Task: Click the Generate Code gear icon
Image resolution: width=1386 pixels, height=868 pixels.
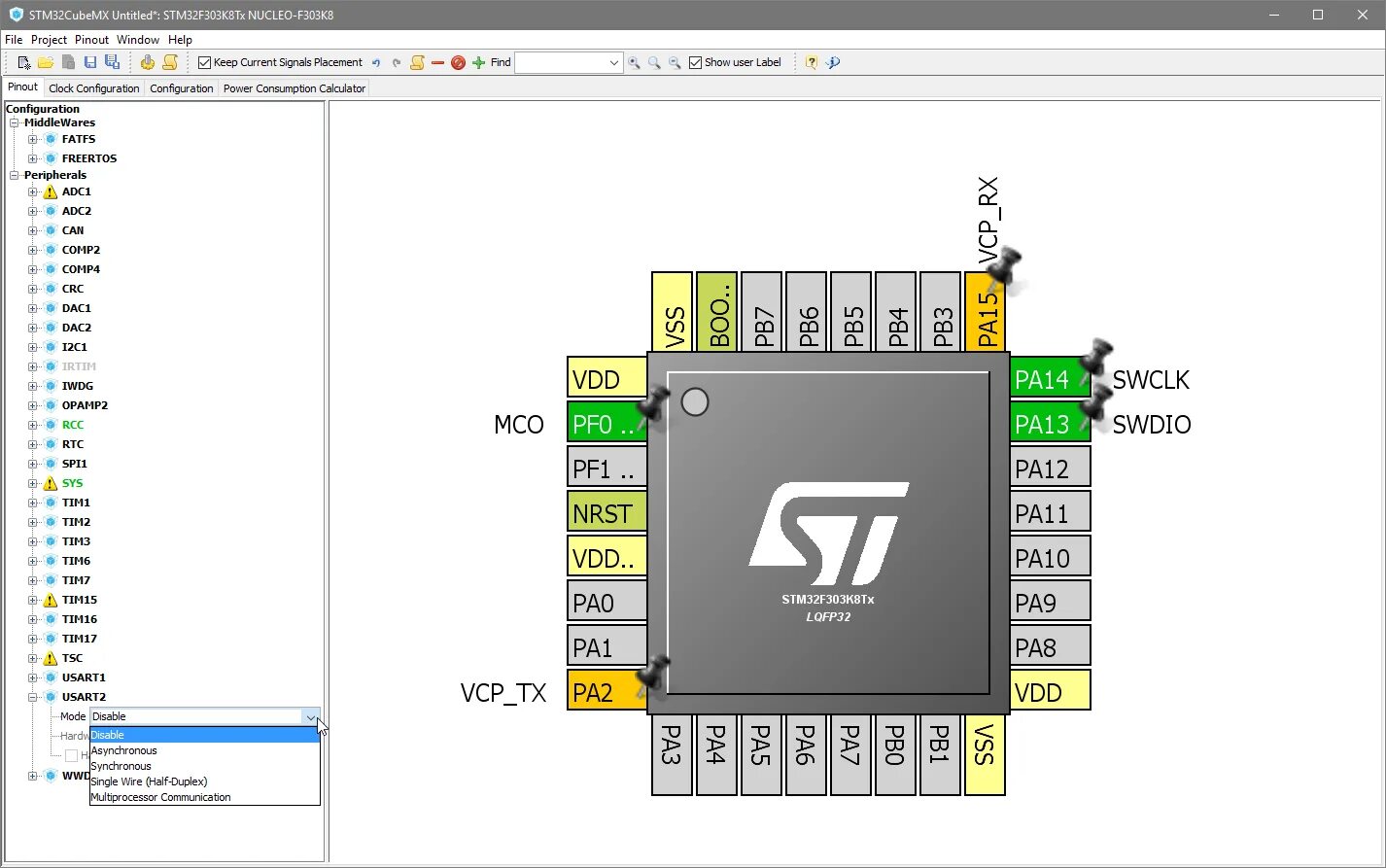Action: 148,62
